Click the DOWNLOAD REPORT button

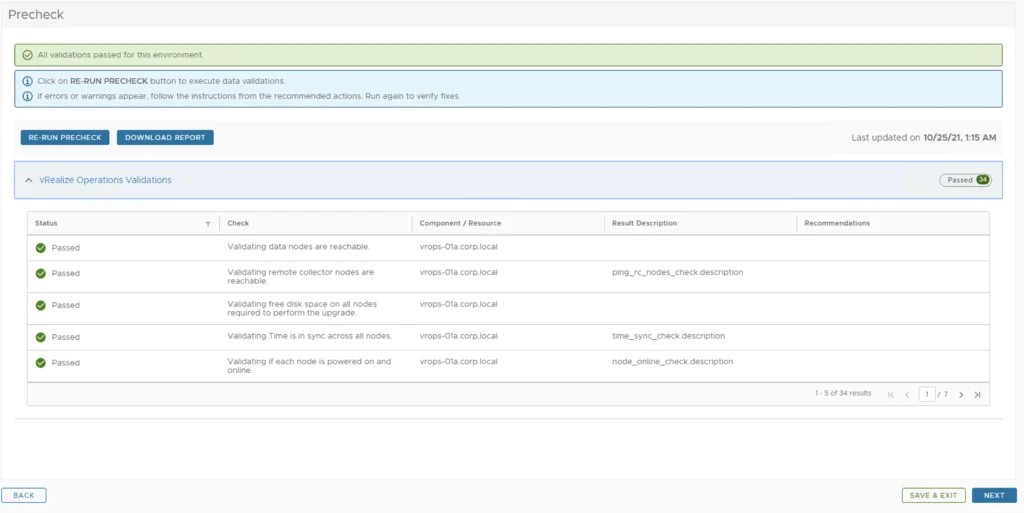[x=165, y=138]
